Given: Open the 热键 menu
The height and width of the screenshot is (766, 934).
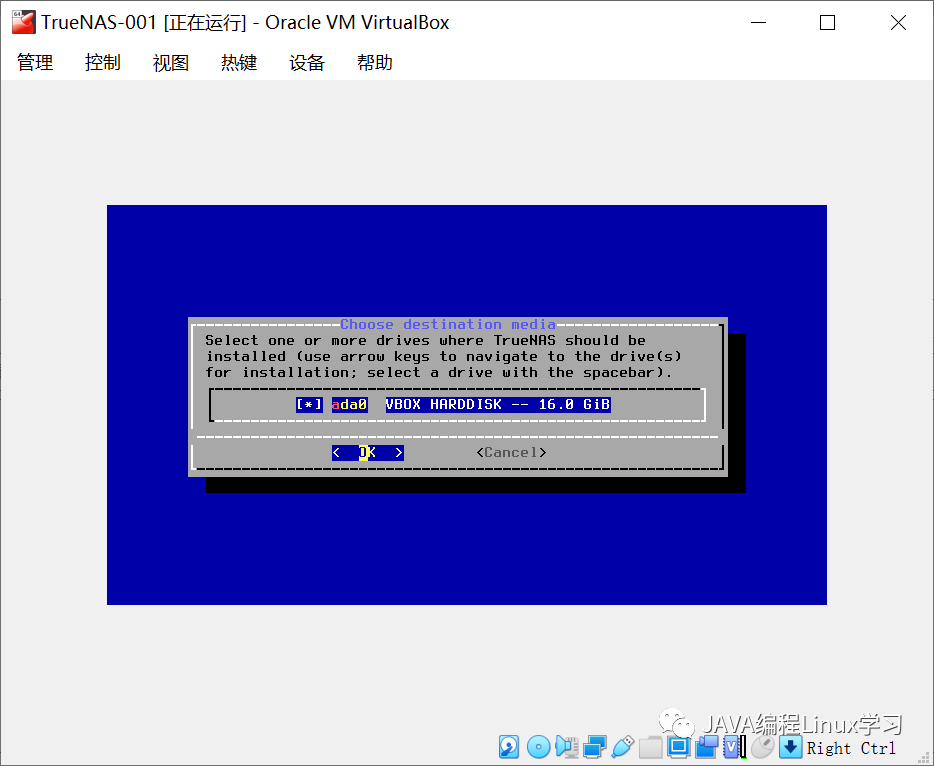Looking at the screenshot, I should point(239,63).
